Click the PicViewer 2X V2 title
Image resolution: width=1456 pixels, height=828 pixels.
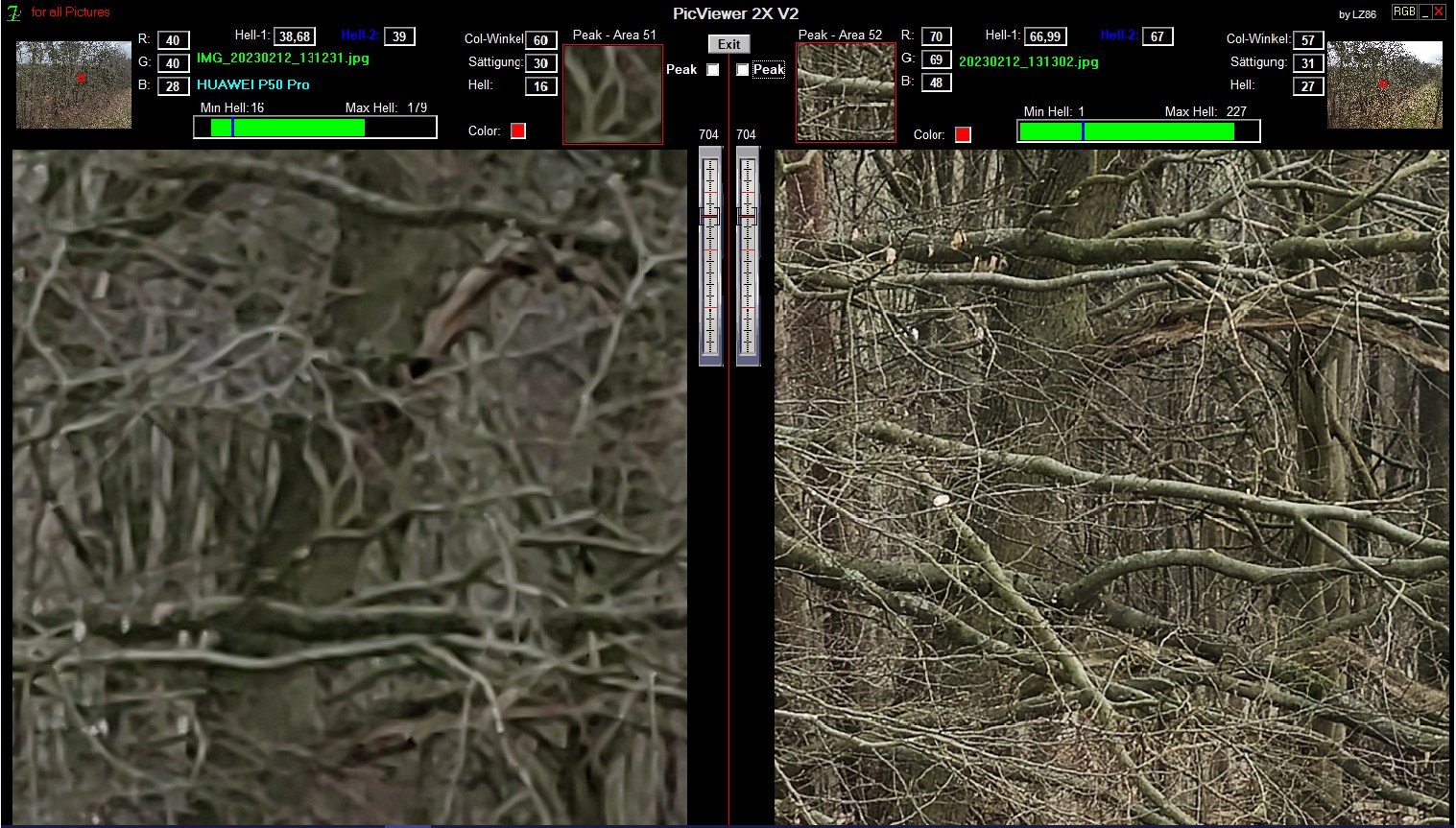click(735, 13)
